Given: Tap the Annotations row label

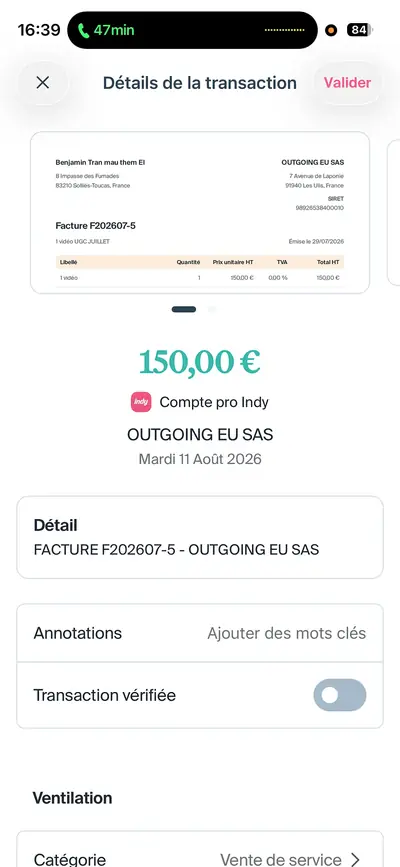Looking at the screenshot, I should point(77,633).
